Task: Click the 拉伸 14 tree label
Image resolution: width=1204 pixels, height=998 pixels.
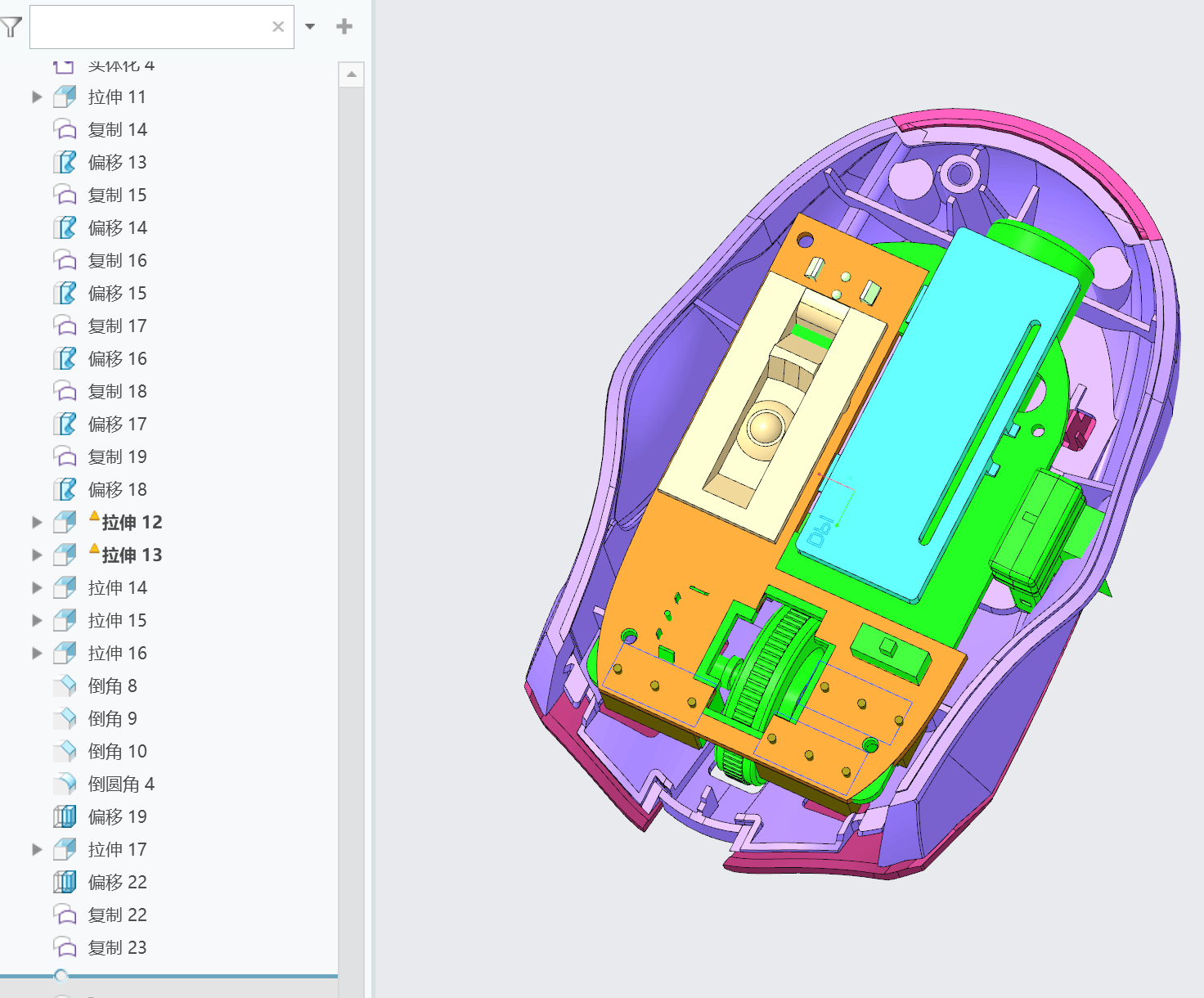Action: (118, 587)
